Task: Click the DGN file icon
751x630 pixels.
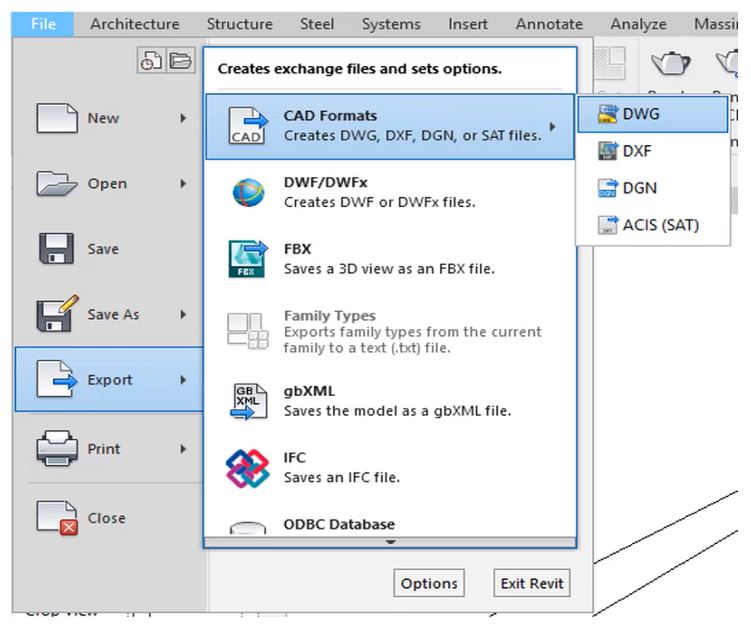Action: (x=608, y=188)
